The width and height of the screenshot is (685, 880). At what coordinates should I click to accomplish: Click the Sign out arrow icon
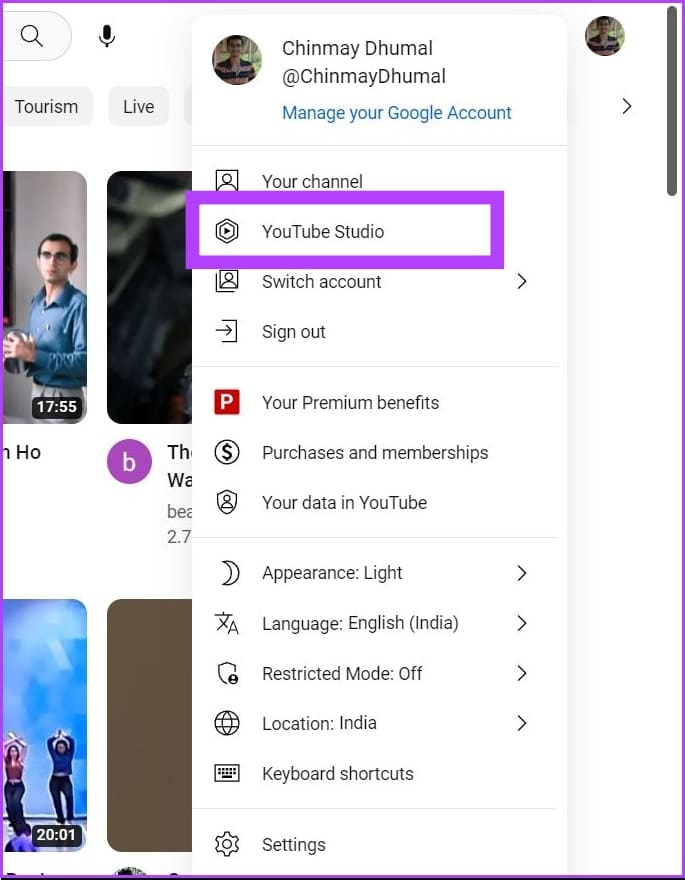(227, 331)
